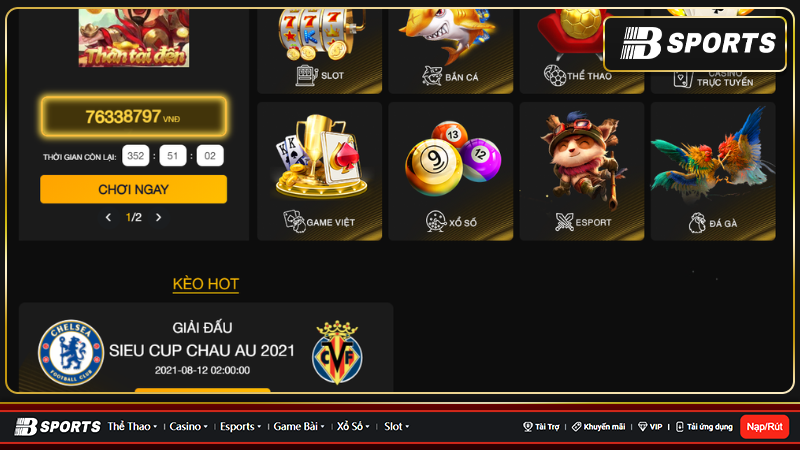800x450 pixels.
Task: Open the Slot machine game category
Action: (319, 51)
